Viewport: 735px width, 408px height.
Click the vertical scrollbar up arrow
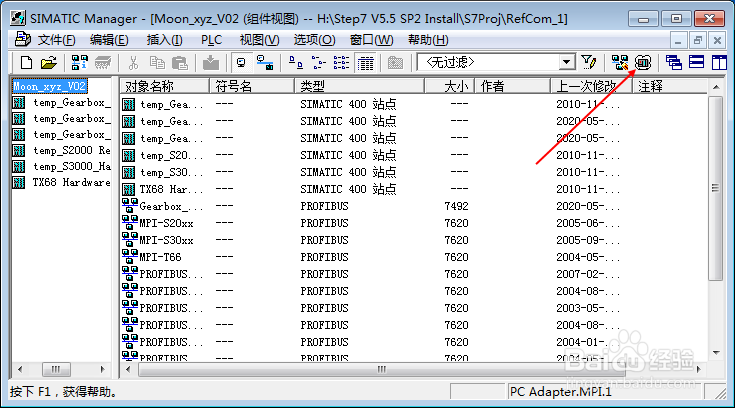coord(716,87)
